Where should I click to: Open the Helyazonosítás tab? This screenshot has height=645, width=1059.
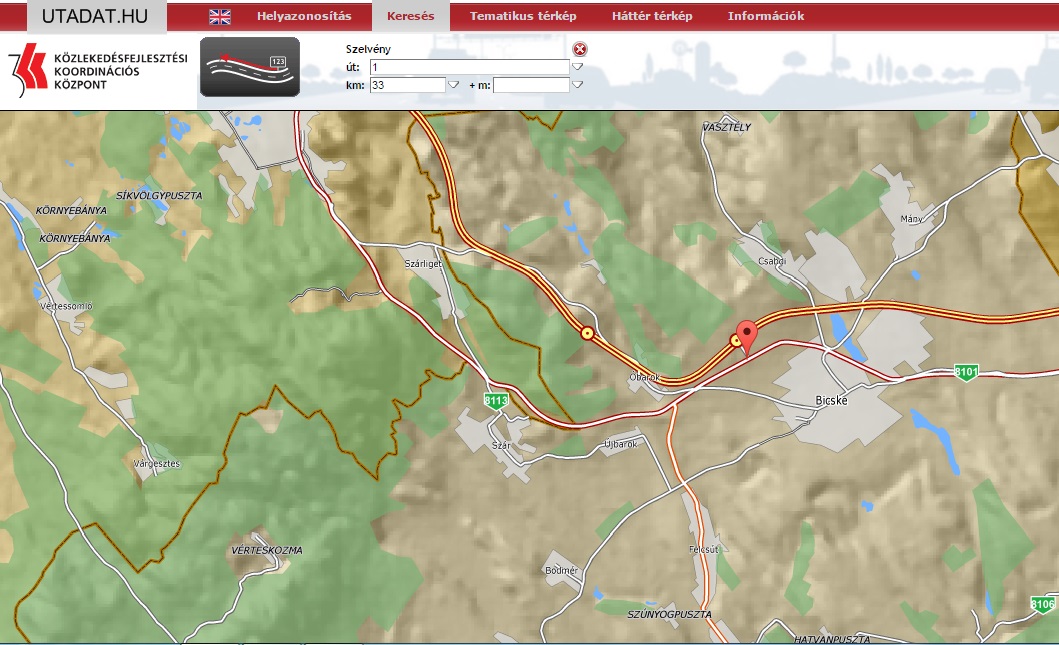(x=304, y=16)
